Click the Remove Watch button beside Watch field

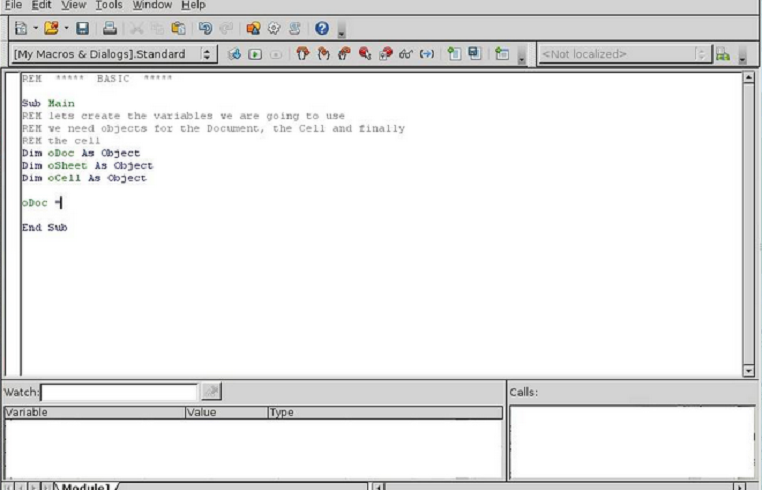click(211, 391)
